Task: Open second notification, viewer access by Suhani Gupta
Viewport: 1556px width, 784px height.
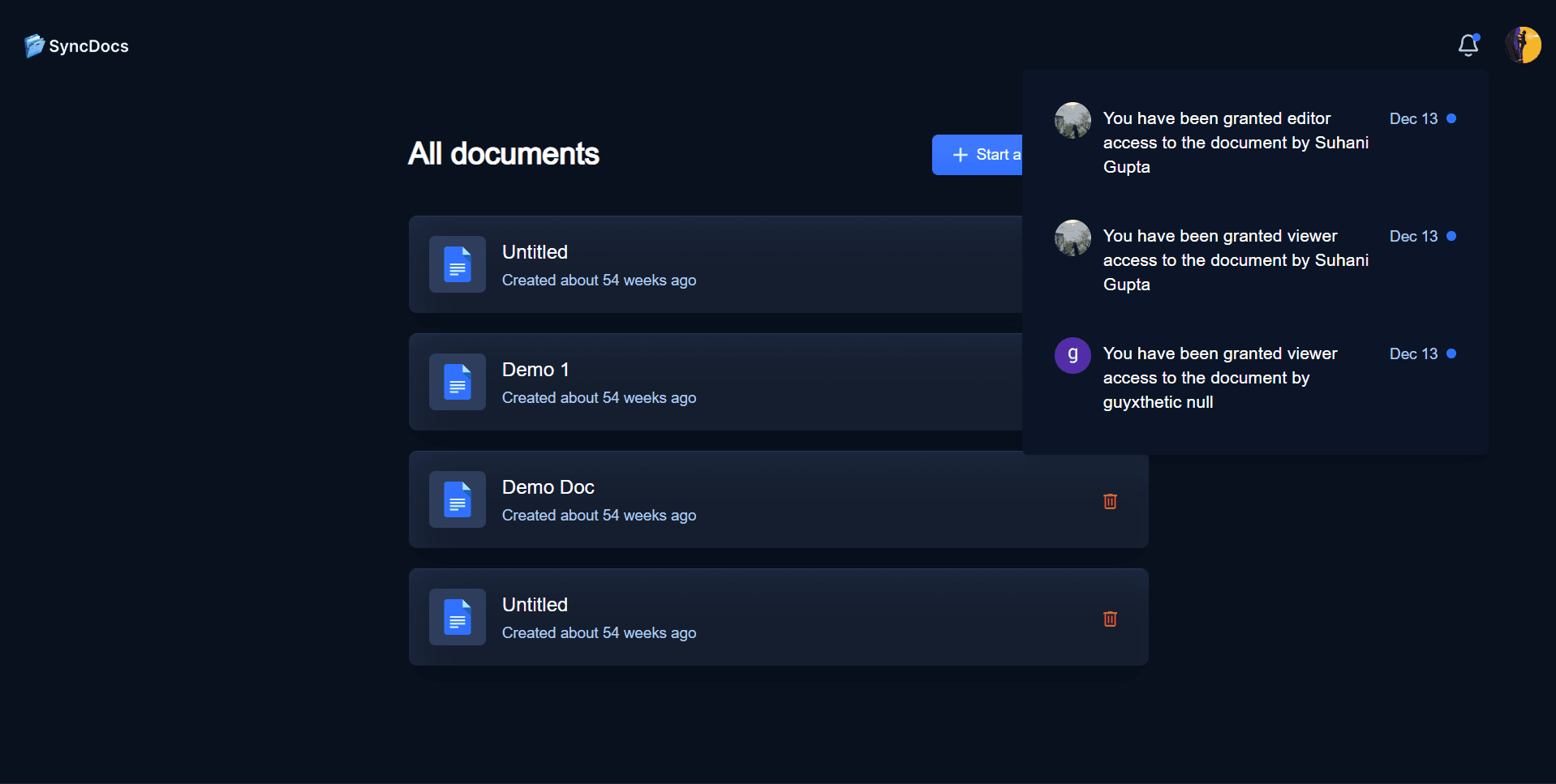Action: 1255,260
